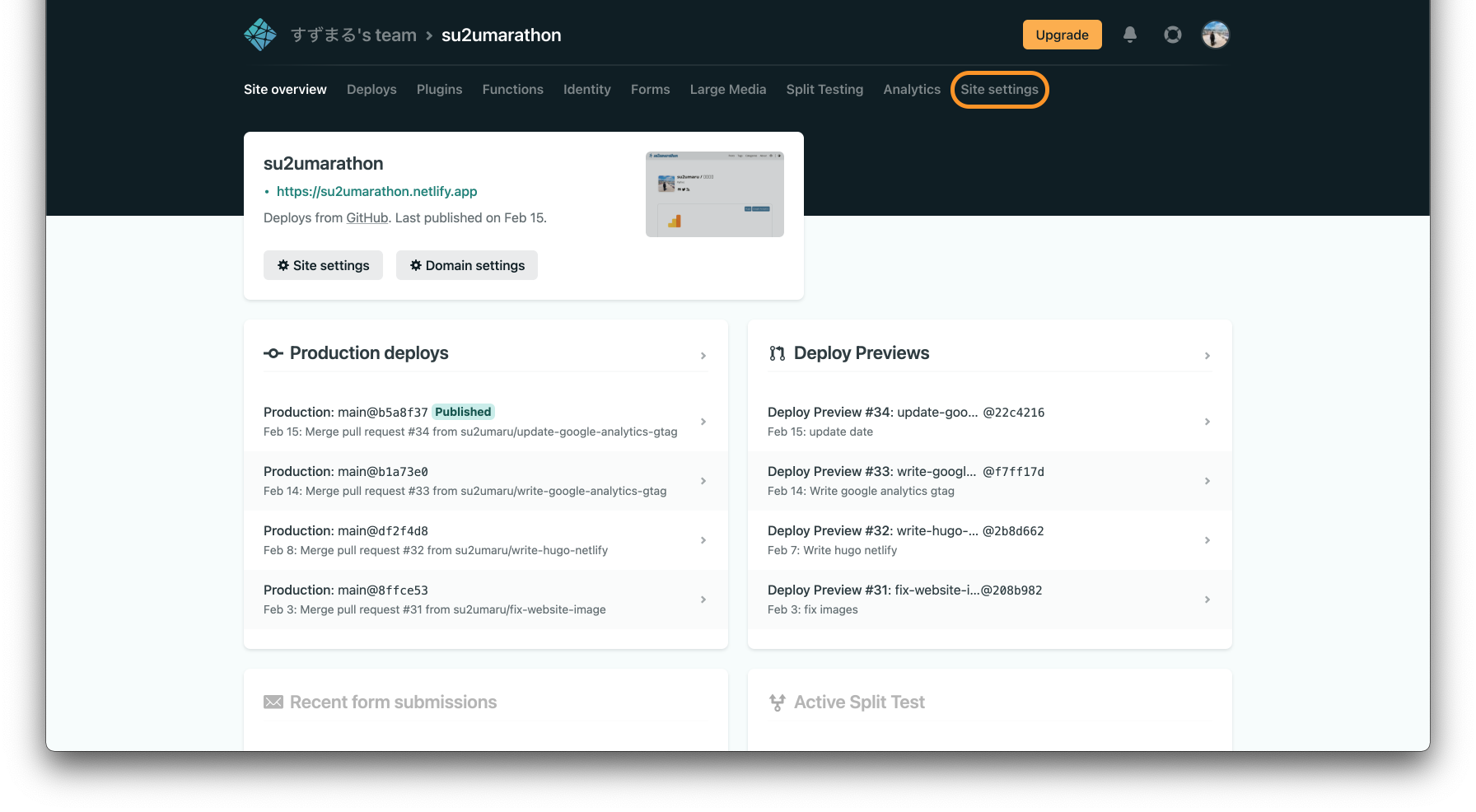1476x812 pixels.
Task: Open Deploy Preview #32 write-hugo-... row
Action: pos(990,540)
